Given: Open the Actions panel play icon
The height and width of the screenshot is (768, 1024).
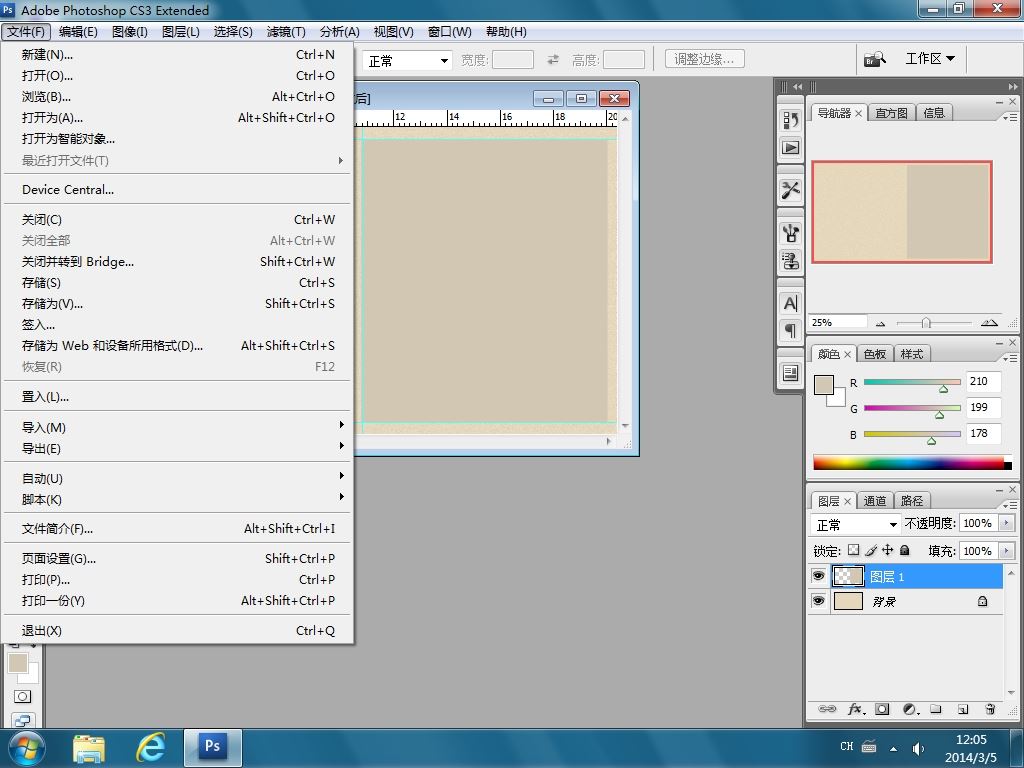Looking at the screenshot, I should pos(790,148).
